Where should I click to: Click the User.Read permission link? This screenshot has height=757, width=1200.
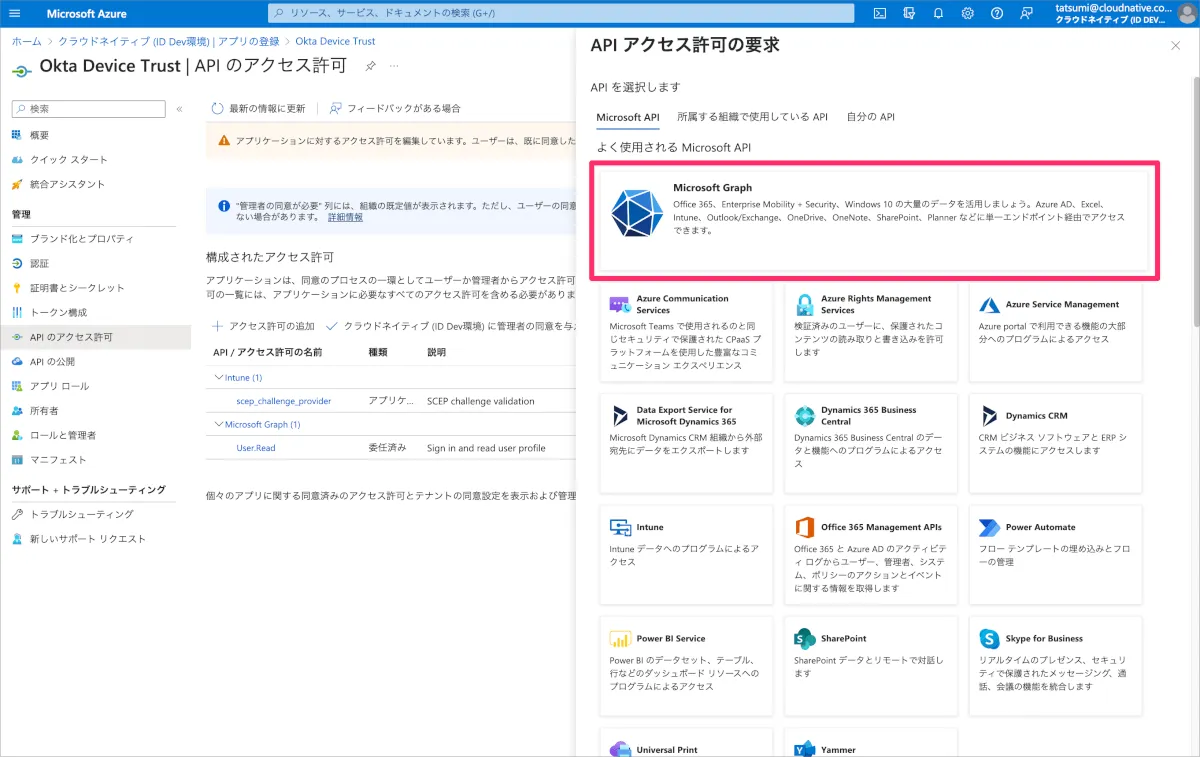tap(256, 448)
